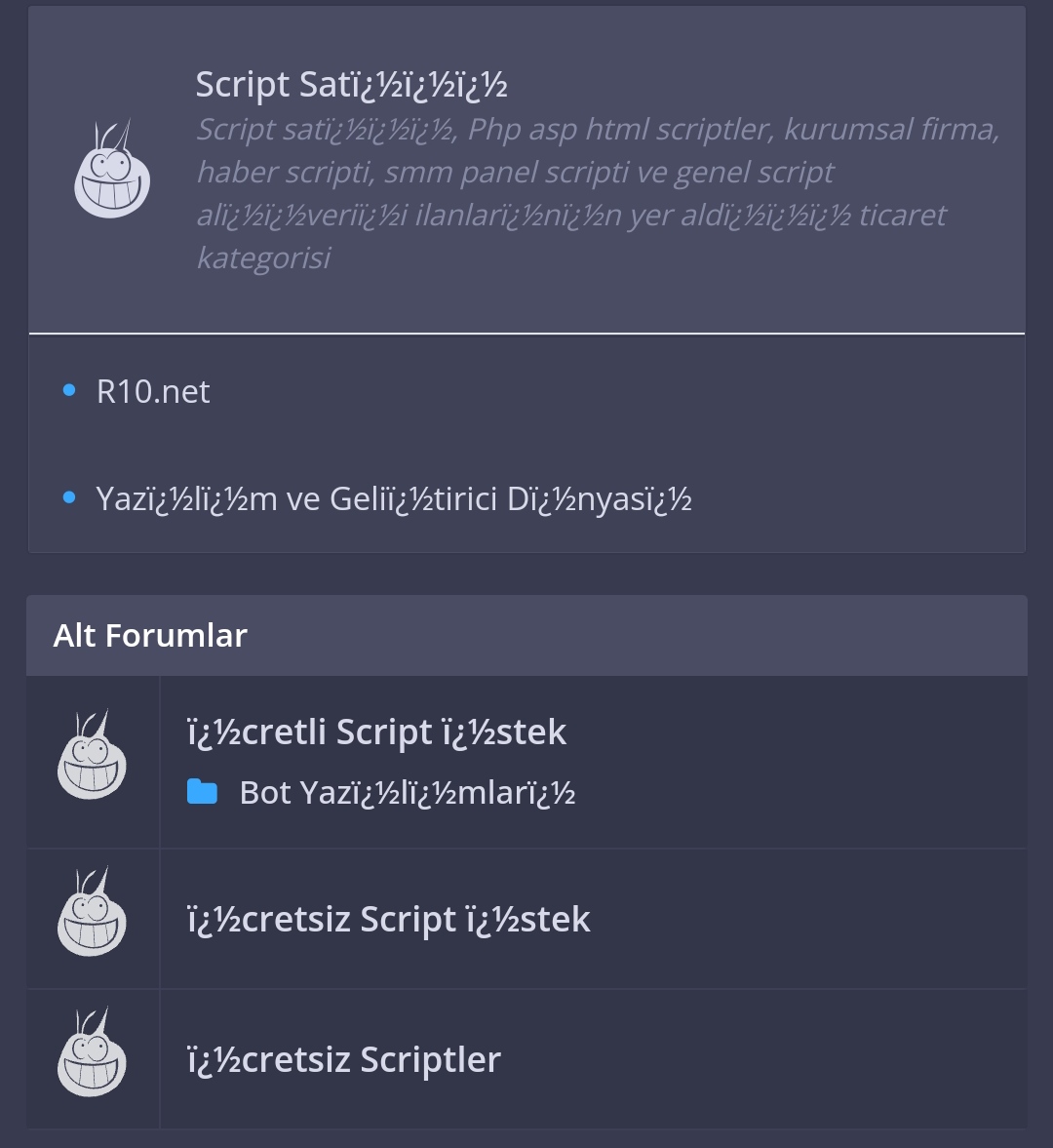Click the blue bullet dot before R10.net
1053x1148 pixels.
coord(69,390)
